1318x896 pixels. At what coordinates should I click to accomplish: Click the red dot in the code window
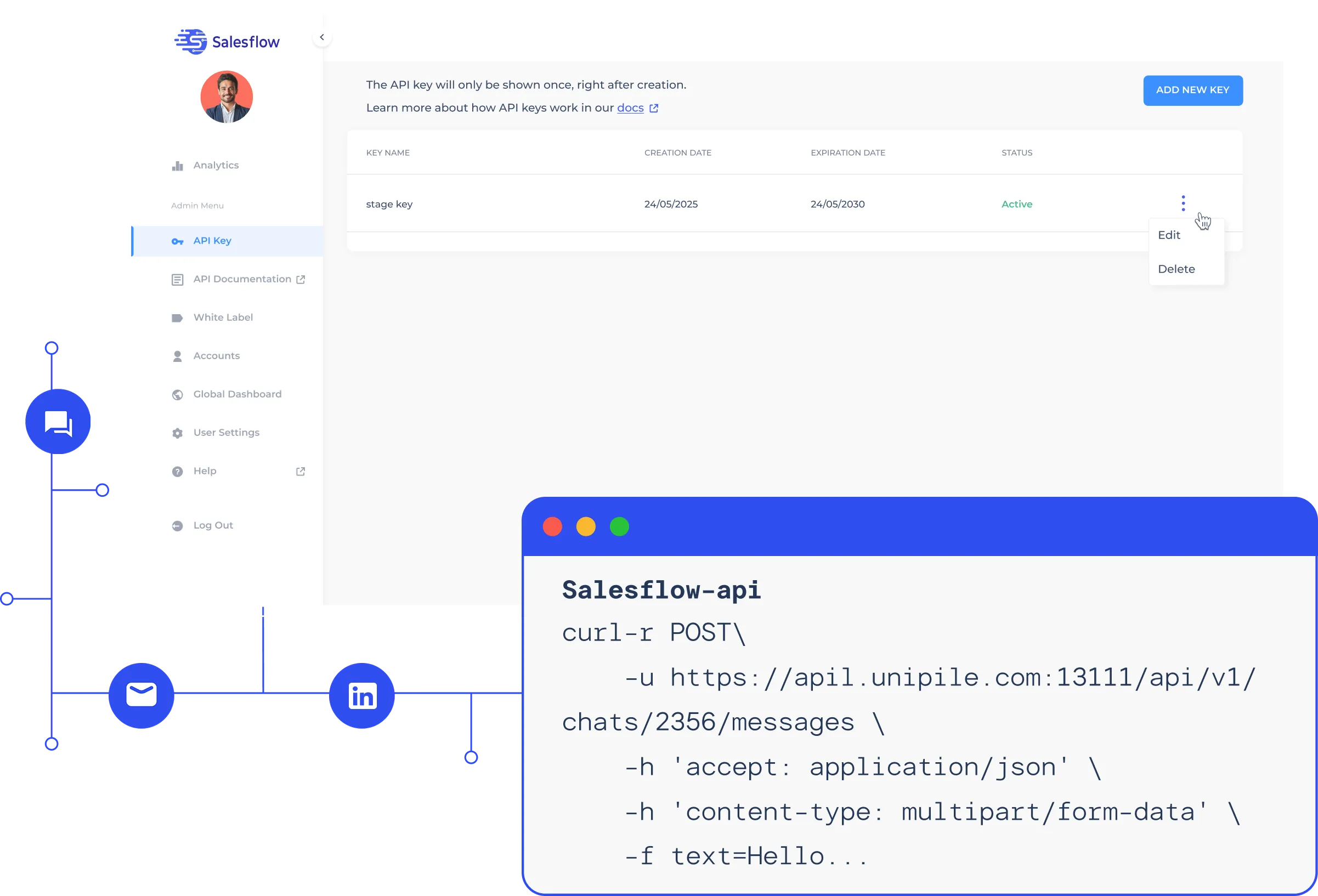point(552,527)
